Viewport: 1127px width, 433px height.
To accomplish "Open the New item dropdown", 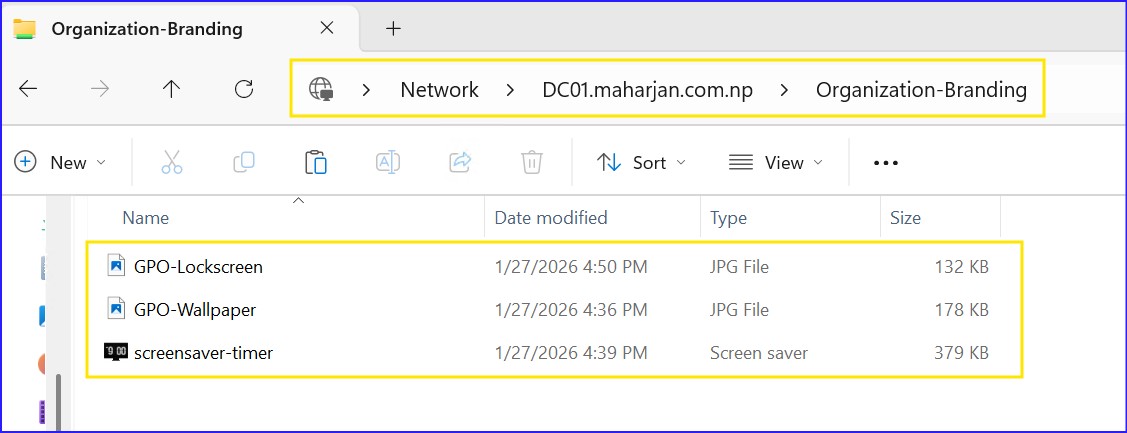I will 60,163.
